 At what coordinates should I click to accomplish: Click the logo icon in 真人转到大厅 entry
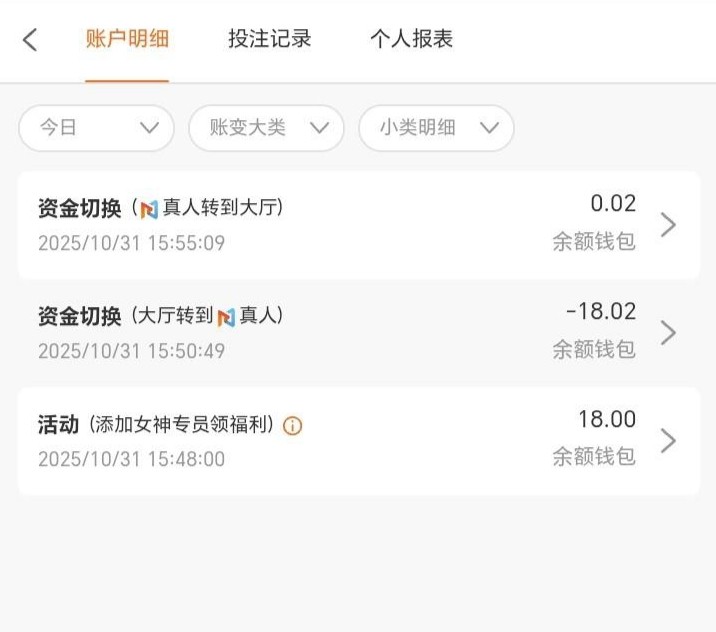click(x=149, y=209)
